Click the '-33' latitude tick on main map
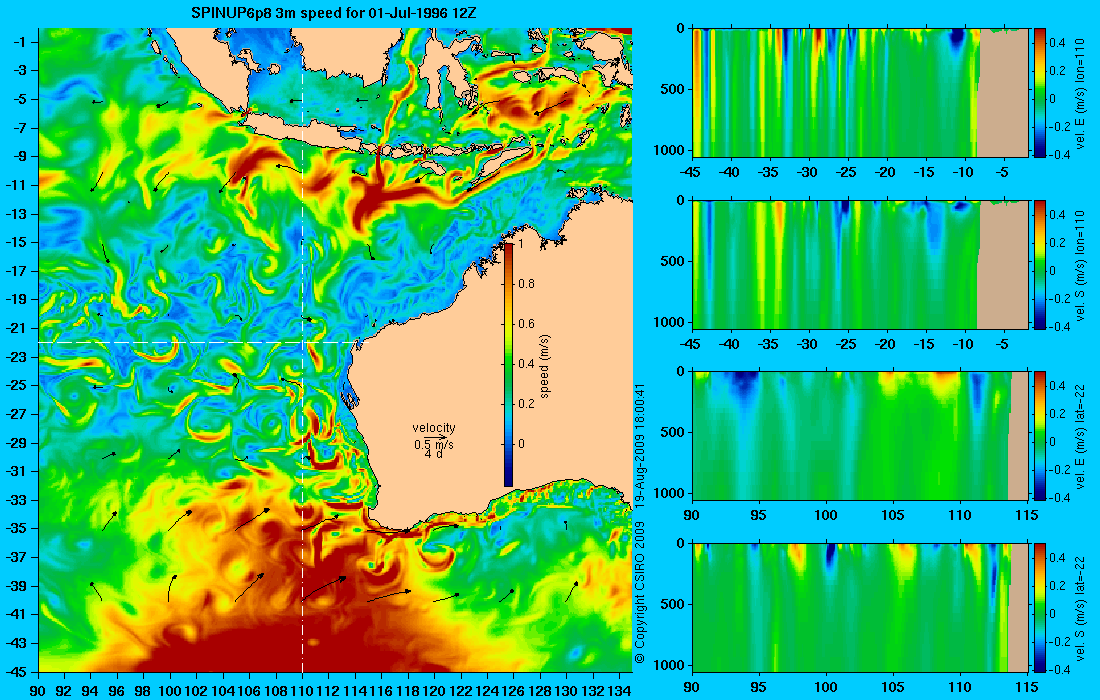The image size is (1100, 700). 15,499
